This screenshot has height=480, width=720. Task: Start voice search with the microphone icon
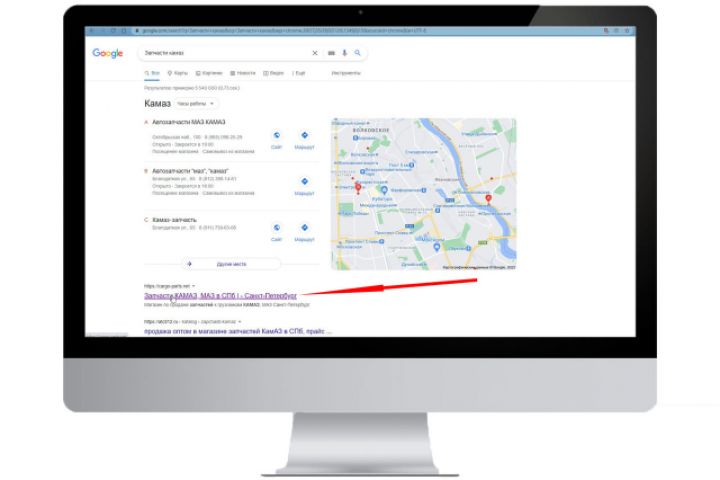[x=344, y=53]
